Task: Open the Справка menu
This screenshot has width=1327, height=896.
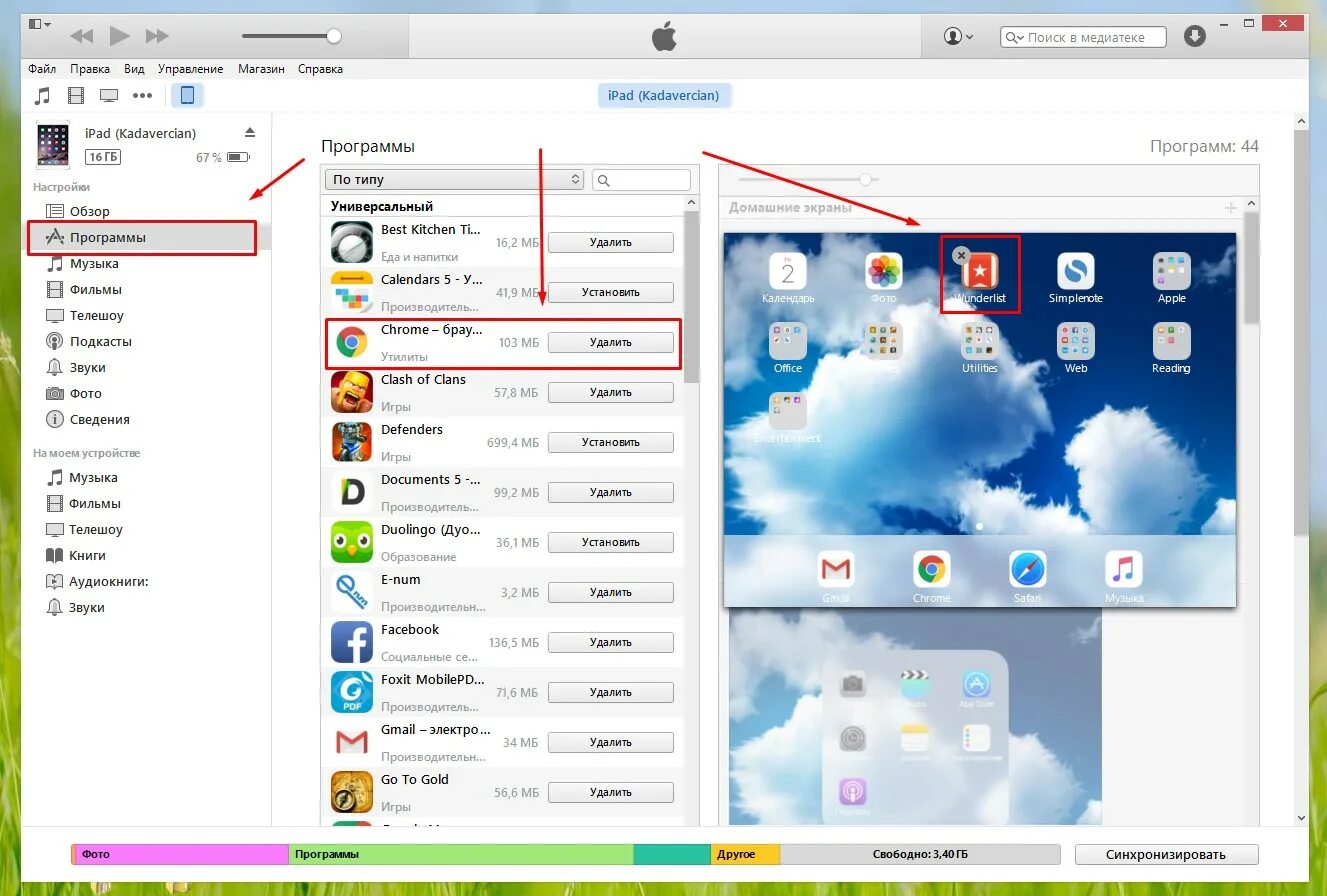Action: [320, 69]
